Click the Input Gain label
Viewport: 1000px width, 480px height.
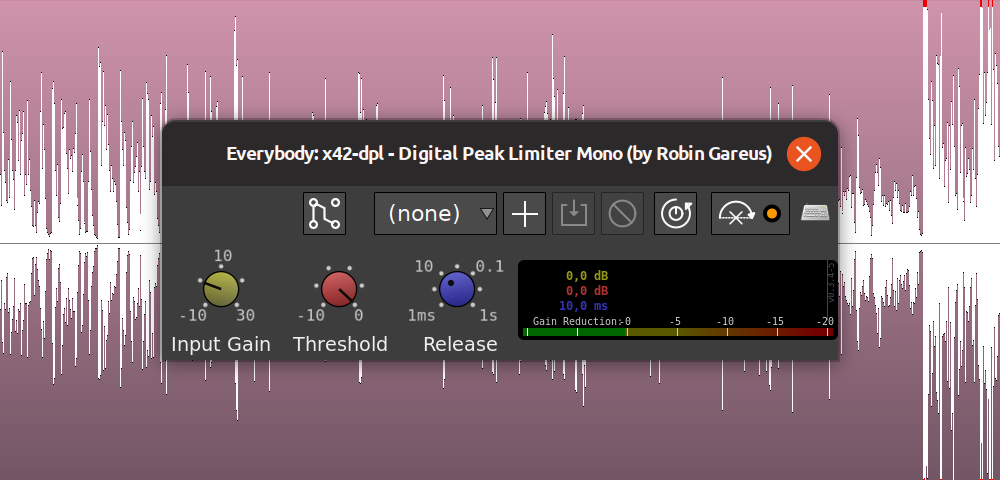(x=221, y=344)
